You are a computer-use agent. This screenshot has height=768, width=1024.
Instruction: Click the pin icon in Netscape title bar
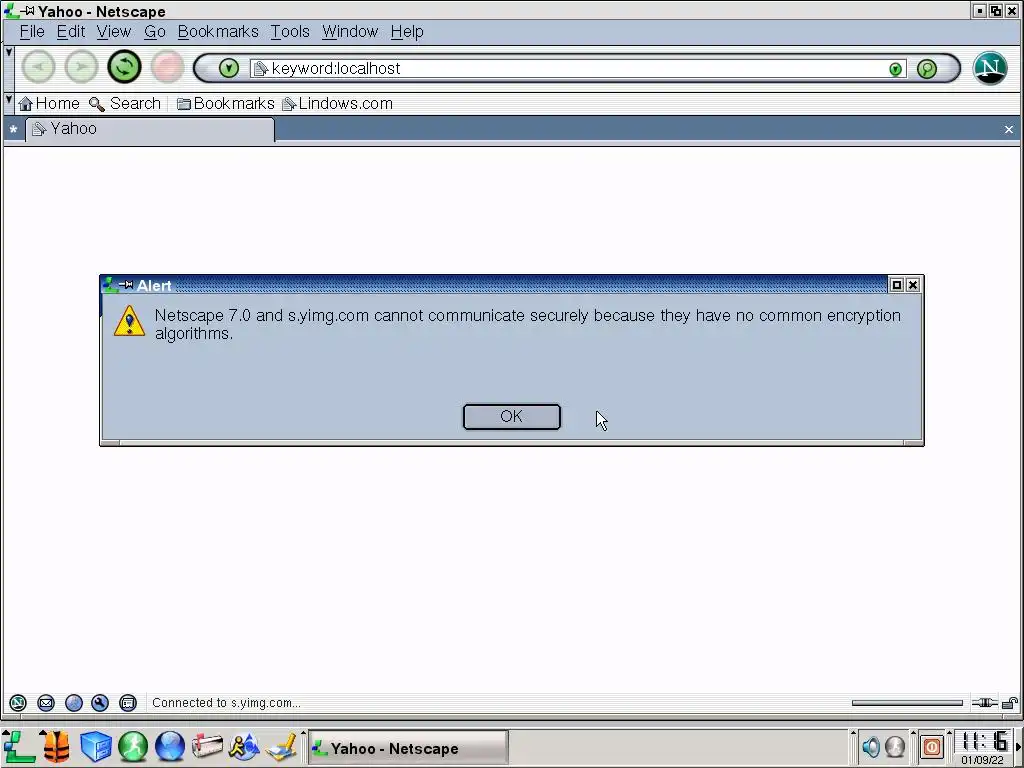pos(28,10)
